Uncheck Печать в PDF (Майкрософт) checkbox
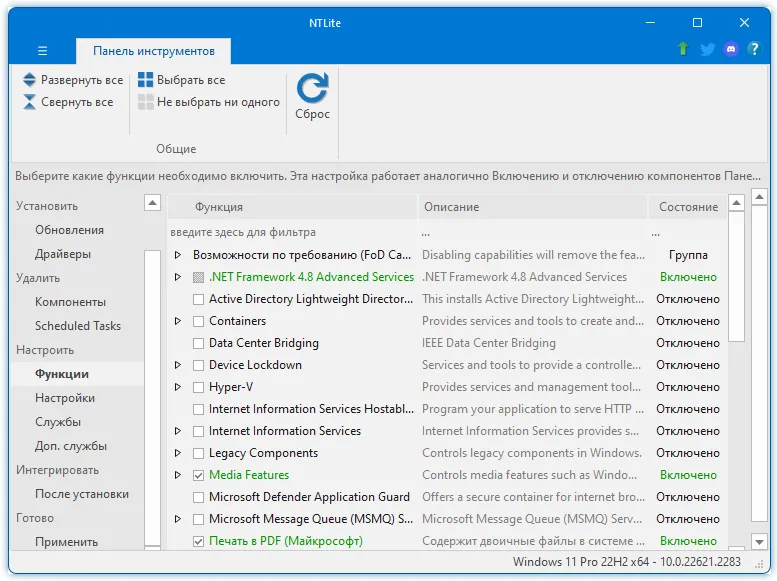The width and height of the screenshot is (777, 581). (198, 541)
